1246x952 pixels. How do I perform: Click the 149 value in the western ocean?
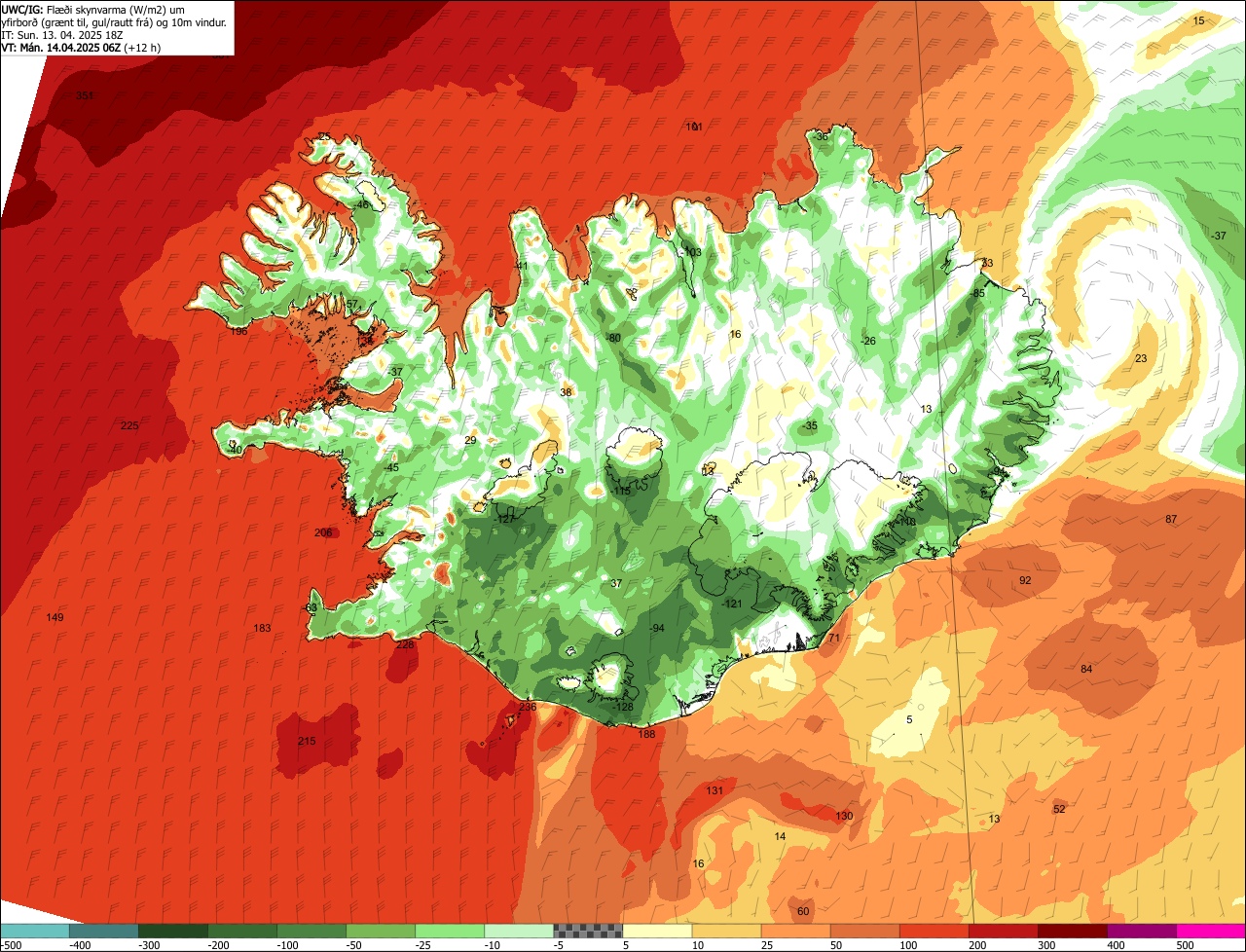[55, 617]
